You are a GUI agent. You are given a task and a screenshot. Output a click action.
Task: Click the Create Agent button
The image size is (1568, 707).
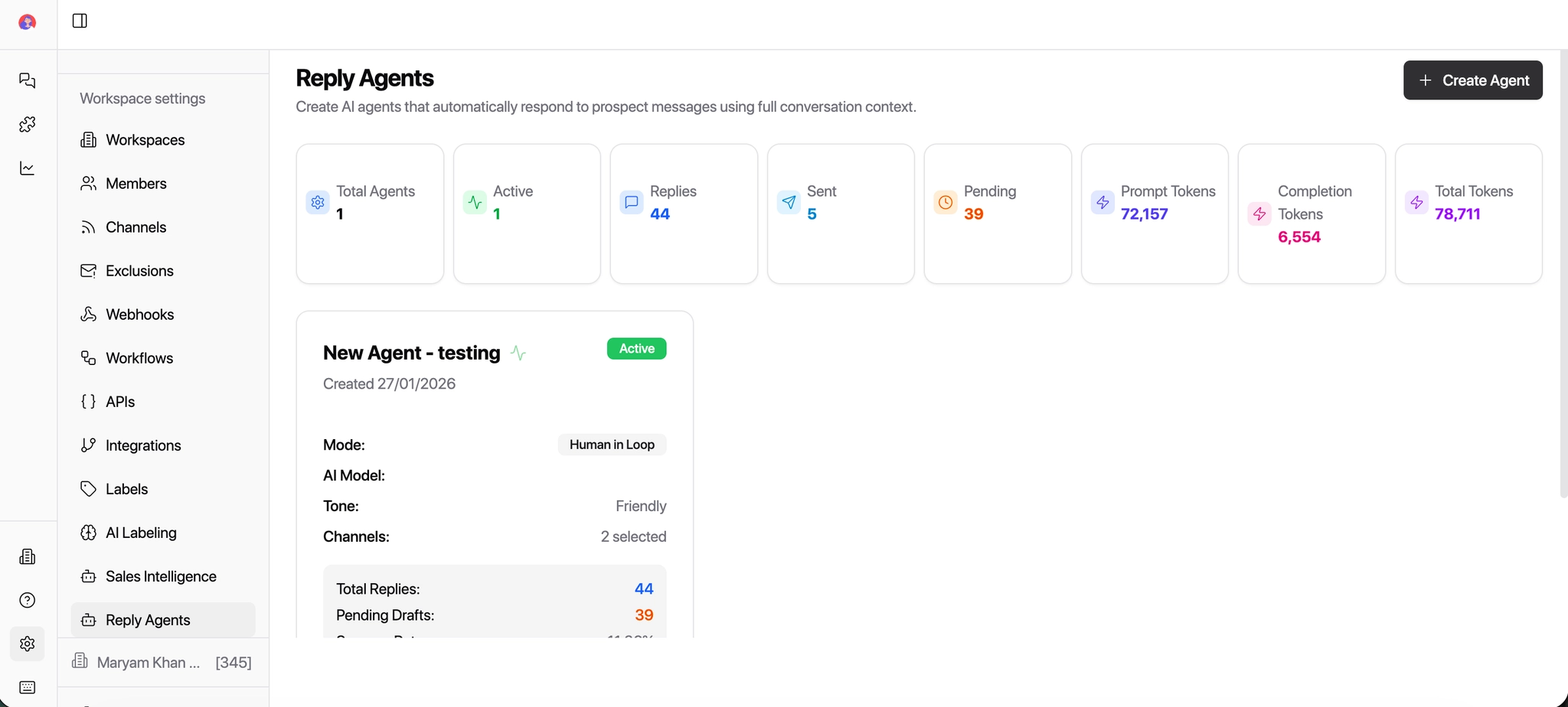(1472, 80)
